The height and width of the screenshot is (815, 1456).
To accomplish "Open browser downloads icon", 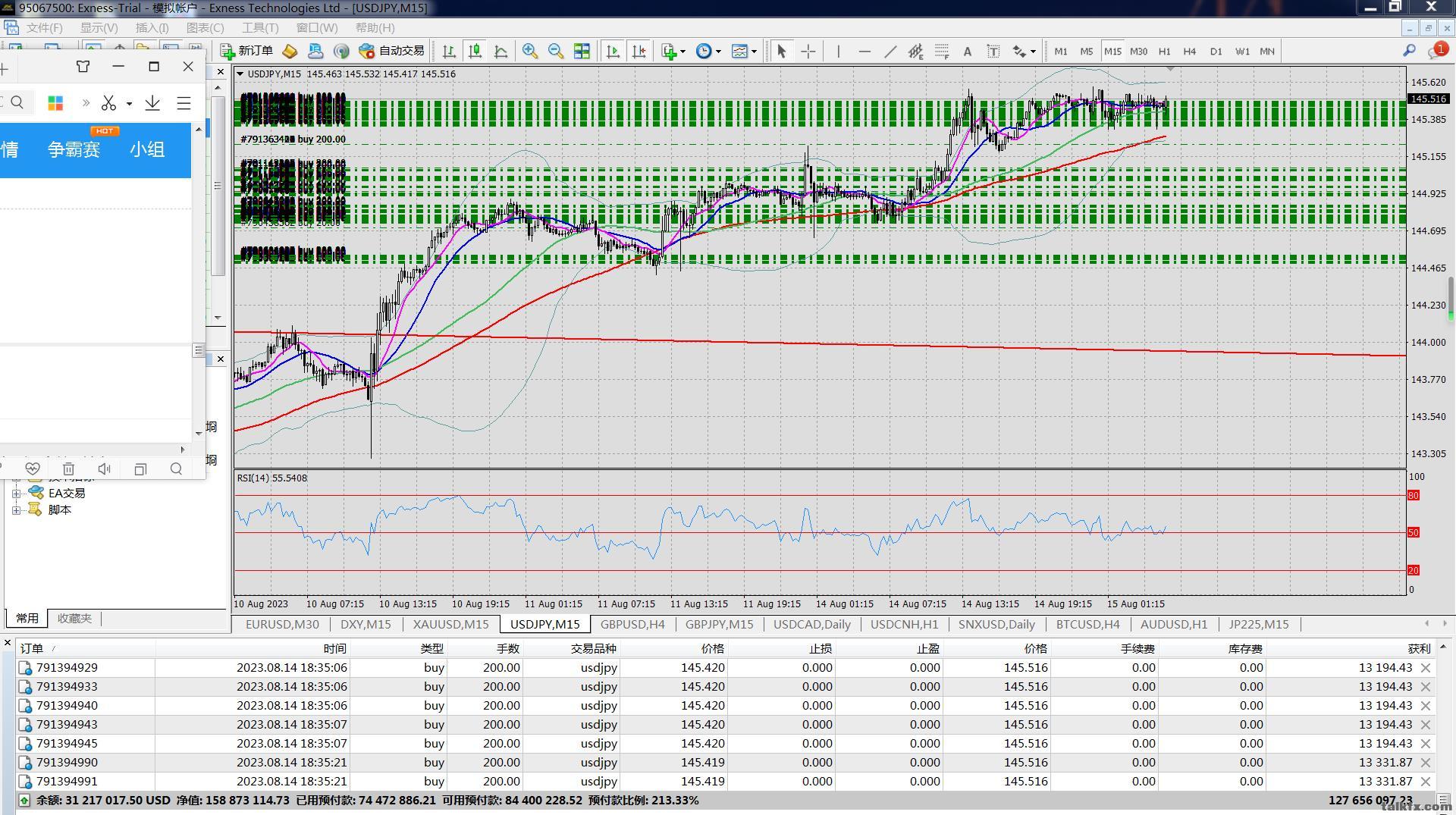I will click(152, 102).
